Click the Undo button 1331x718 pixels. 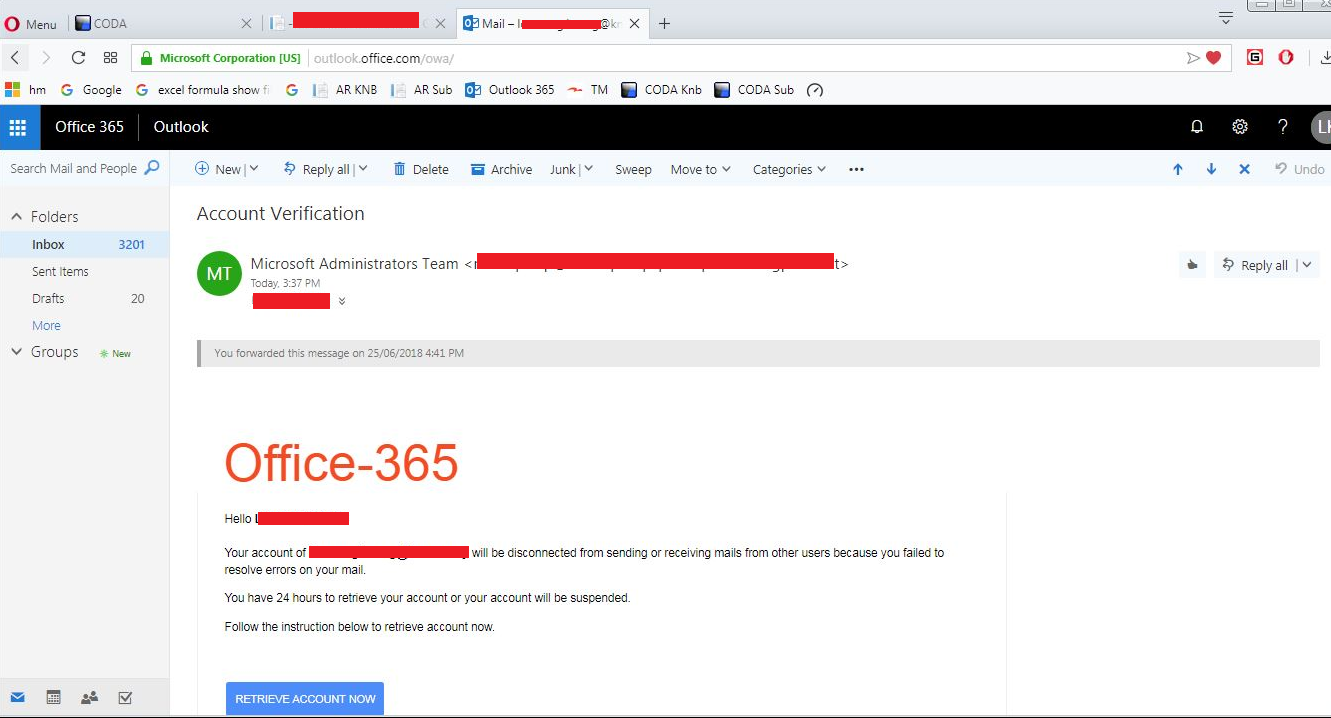click(1299, 169)
